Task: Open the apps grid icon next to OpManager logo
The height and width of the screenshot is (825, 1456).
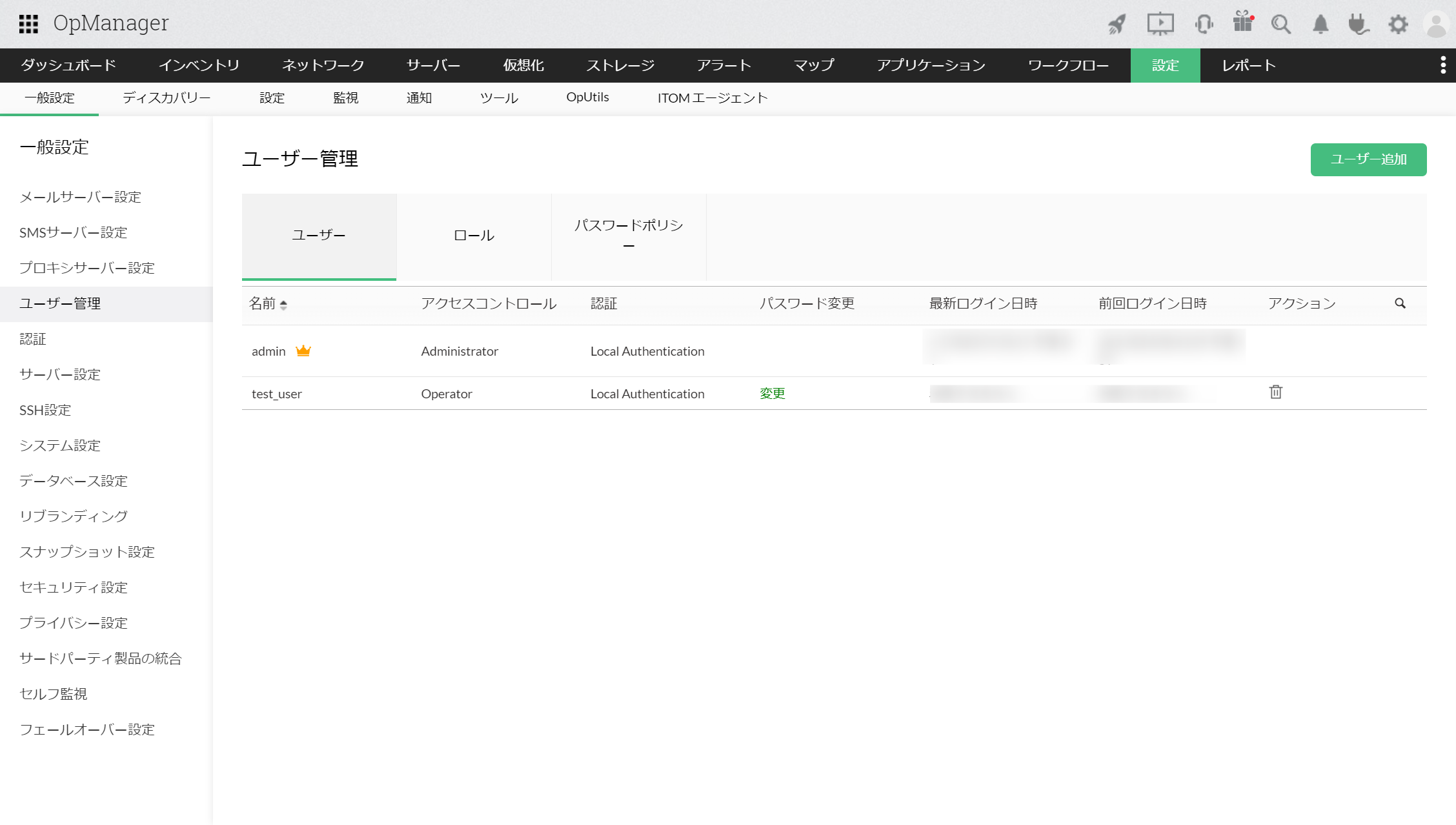Action: click(28, 23)
